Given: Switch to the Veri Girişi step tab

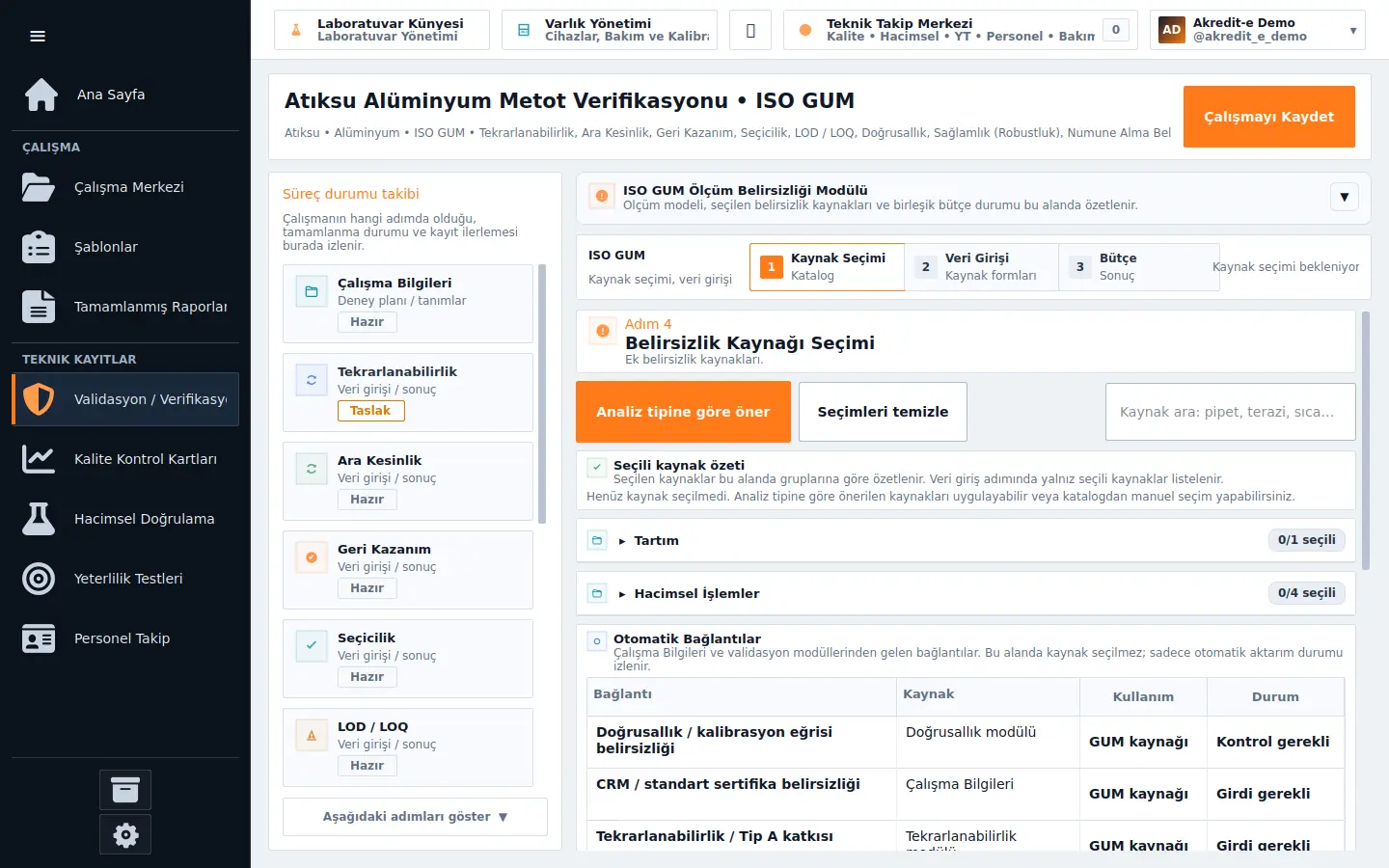Looking at the screenshot, I should pyautogui.click(x=981, y=267).
